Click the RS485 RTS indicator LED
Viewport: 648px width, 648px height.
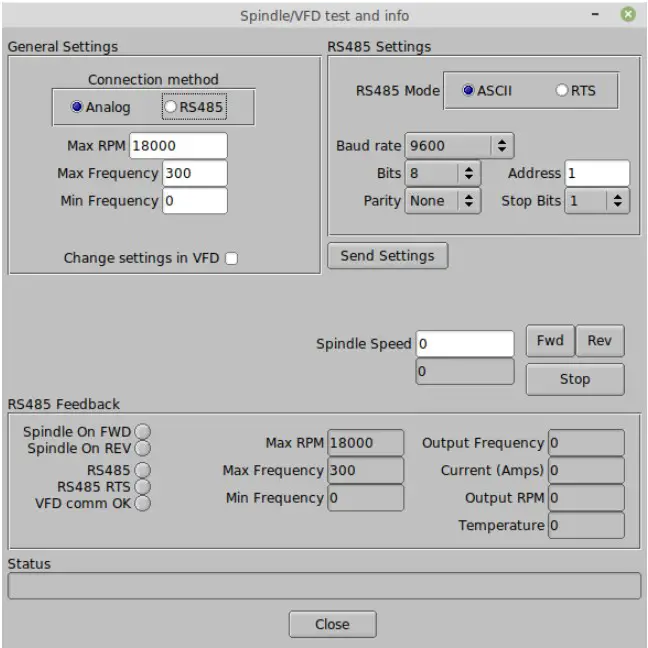pyautogui.click(x=143, y=487)
